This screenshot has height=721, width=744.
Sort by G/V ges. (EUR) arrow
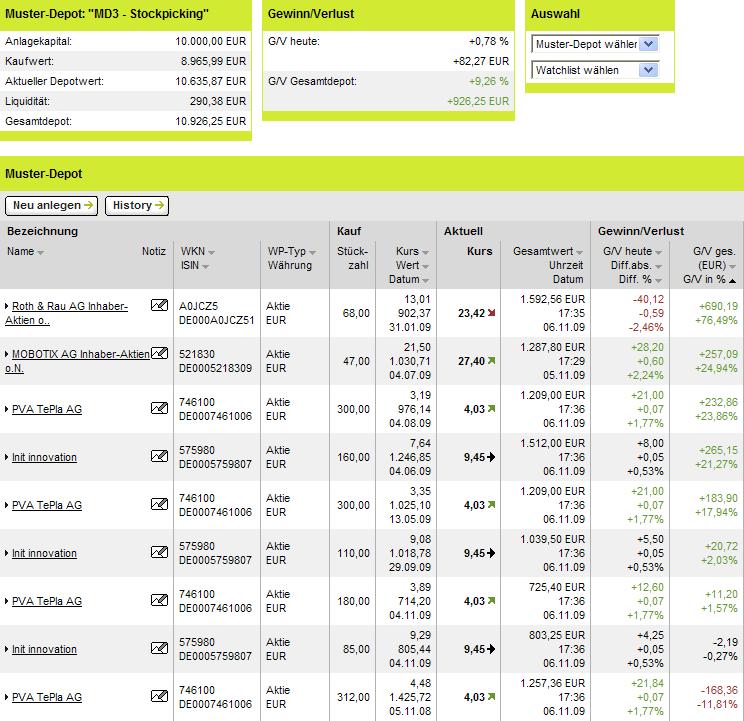[732, 267]
